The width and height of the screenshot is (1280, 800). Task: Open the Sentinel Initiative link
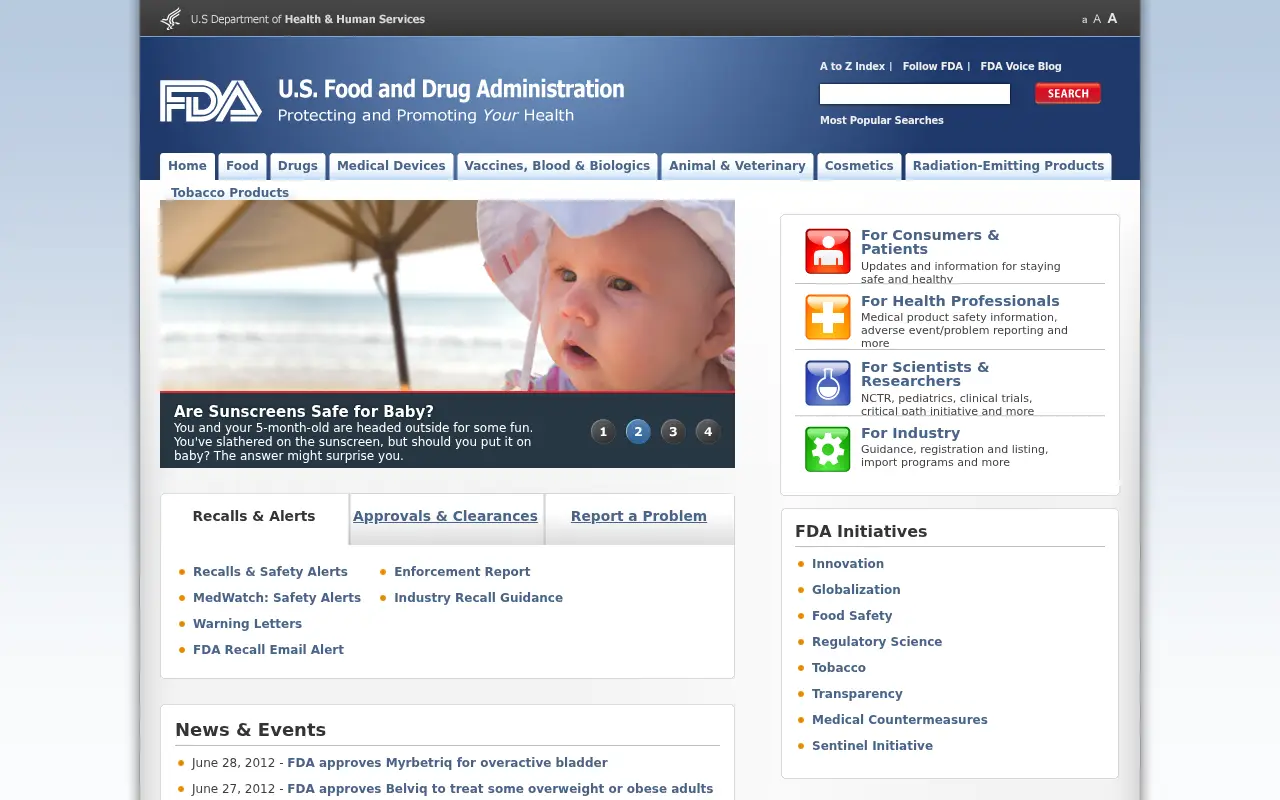coord(872,746)
